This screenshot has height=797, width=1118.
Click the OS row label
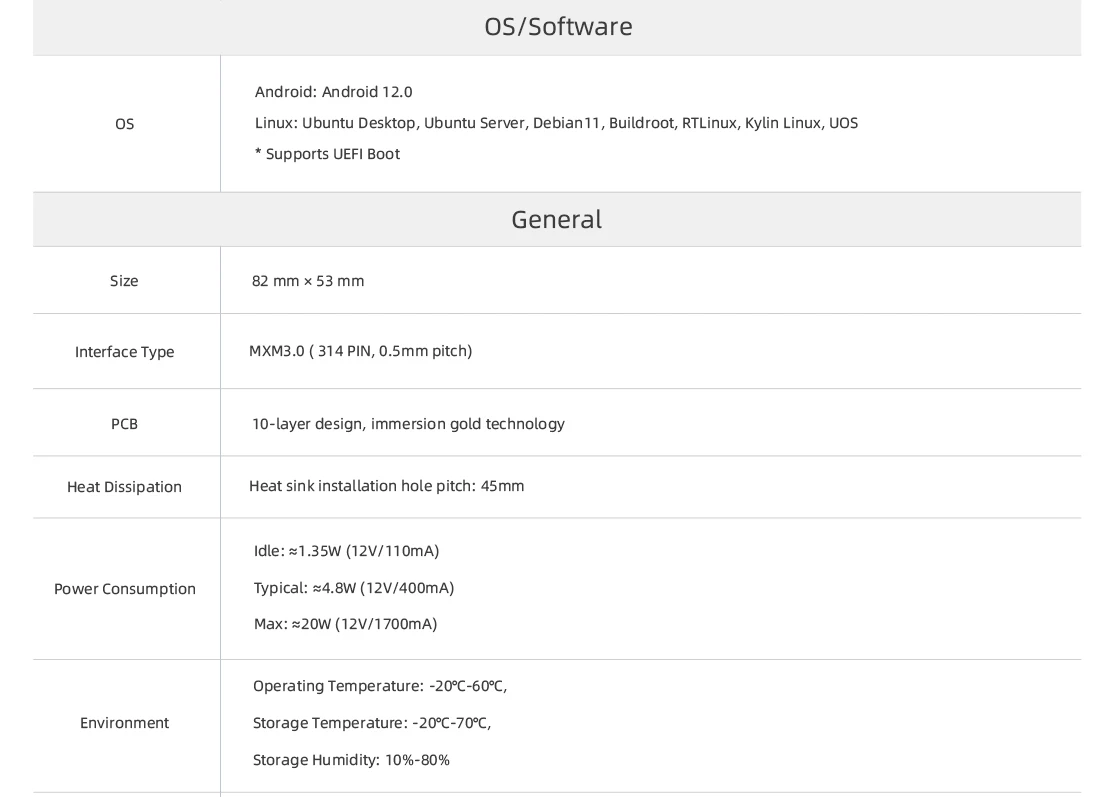pyautogui.click(x=125, y=124)
